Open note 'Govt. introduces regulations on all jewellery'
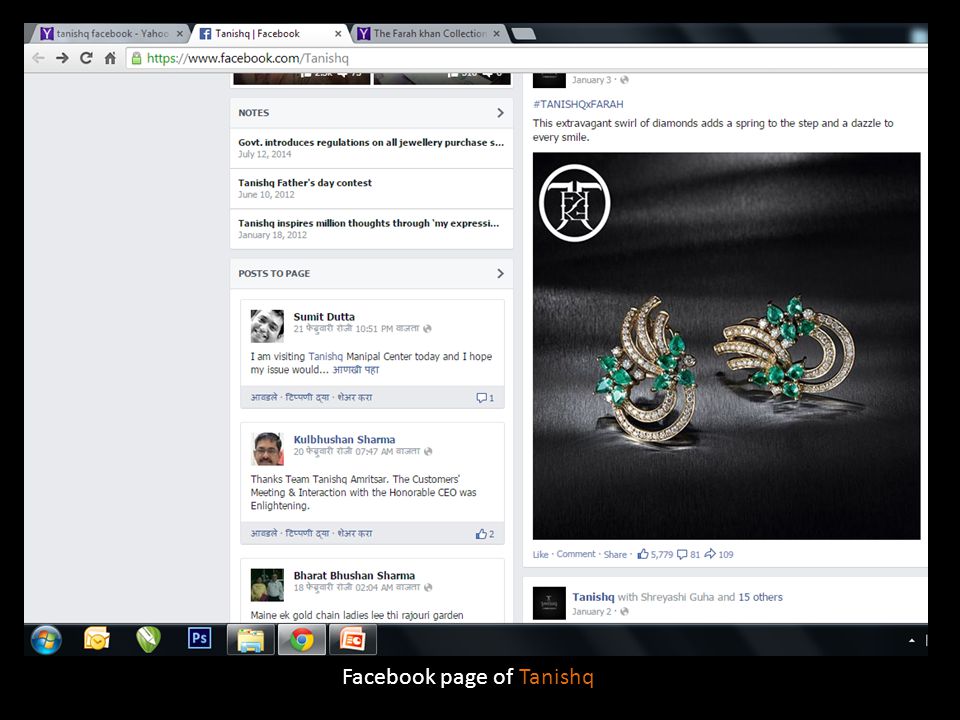This screenshot has height=720, width=960. pos(371,143)
